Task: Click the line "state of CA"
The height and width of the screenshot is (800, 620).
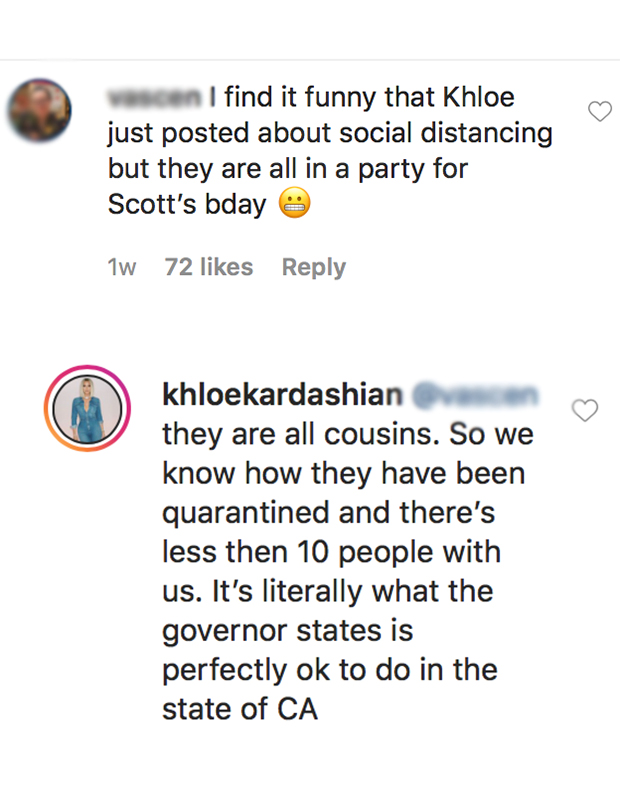Action: coord(240,709)
